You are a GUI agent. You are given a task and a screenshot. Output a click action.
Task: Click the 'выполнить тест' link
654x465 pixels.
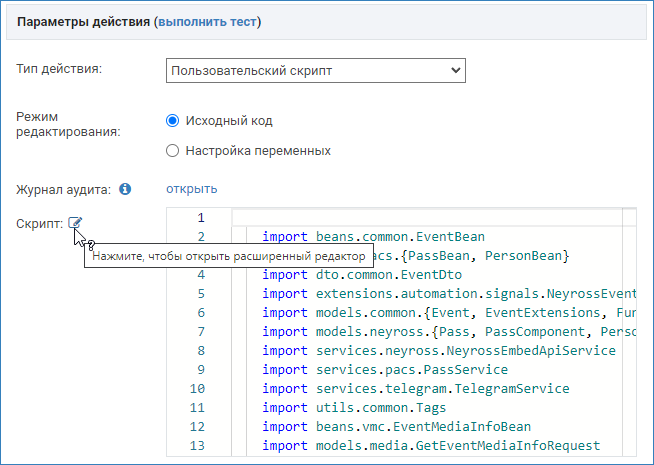point(206,21)
